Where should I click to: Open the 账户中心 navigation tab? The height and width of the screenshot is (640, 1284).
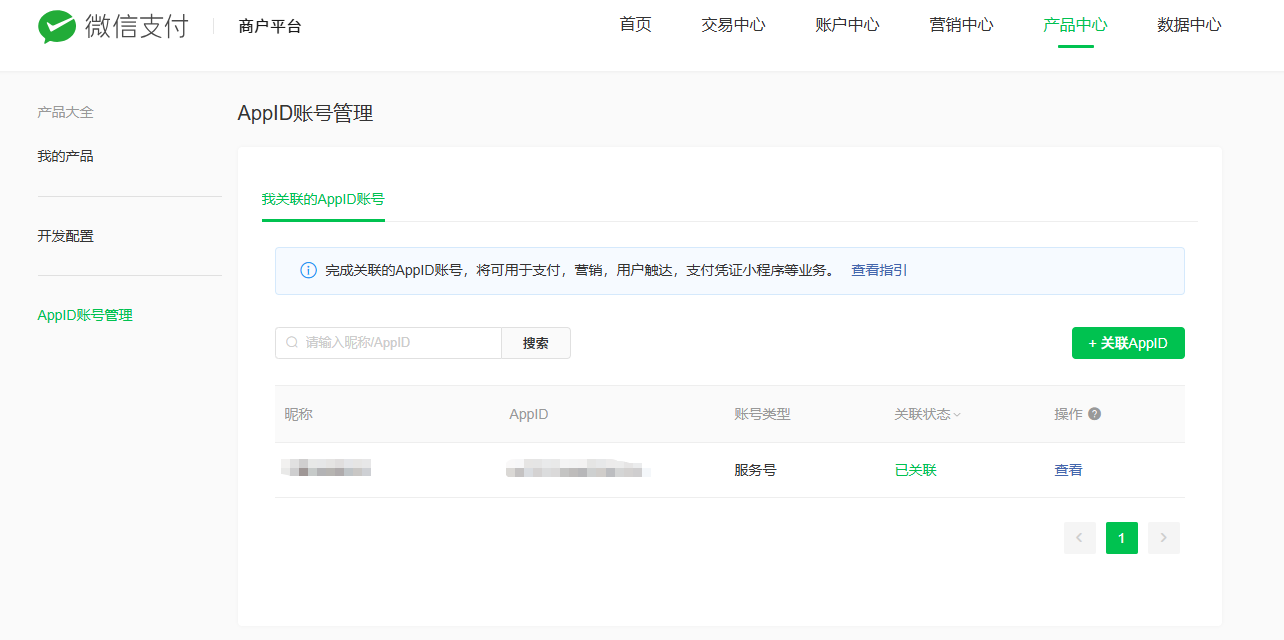(x=848, y=25)
